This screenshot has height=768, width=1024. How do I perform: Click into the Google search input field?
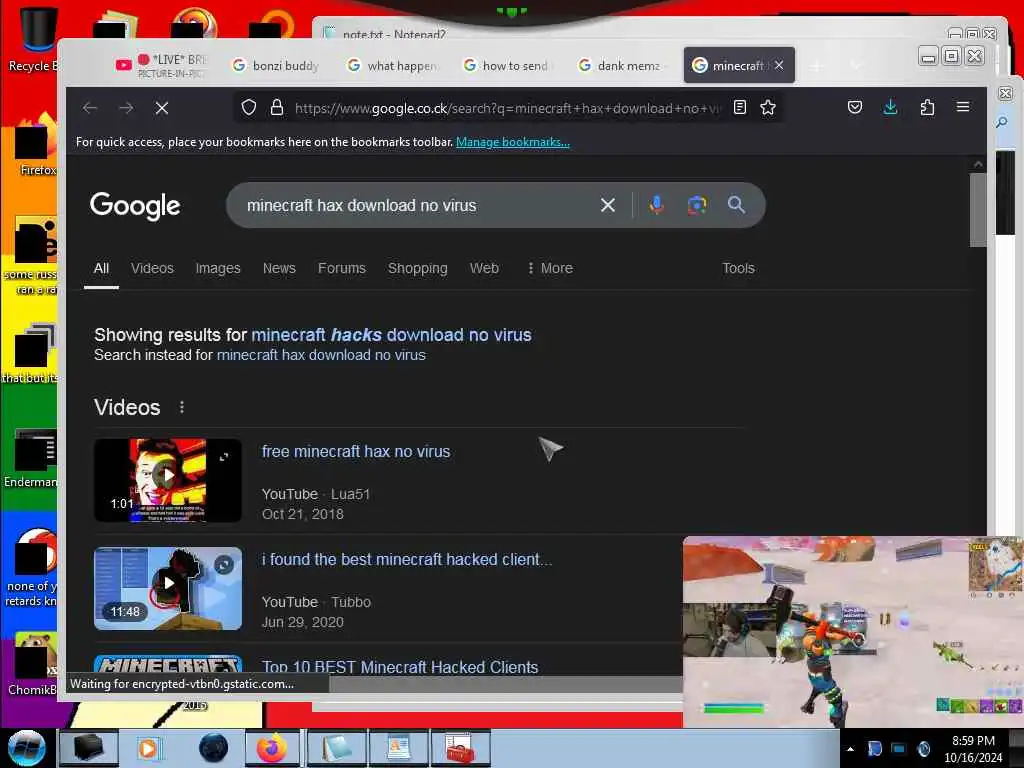[418, 205]
